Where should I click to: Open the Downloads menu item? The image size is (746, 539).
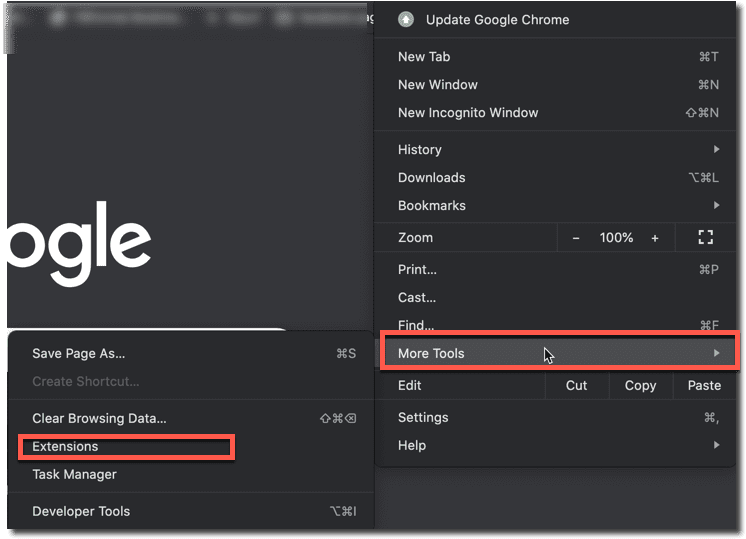[555, 177]
